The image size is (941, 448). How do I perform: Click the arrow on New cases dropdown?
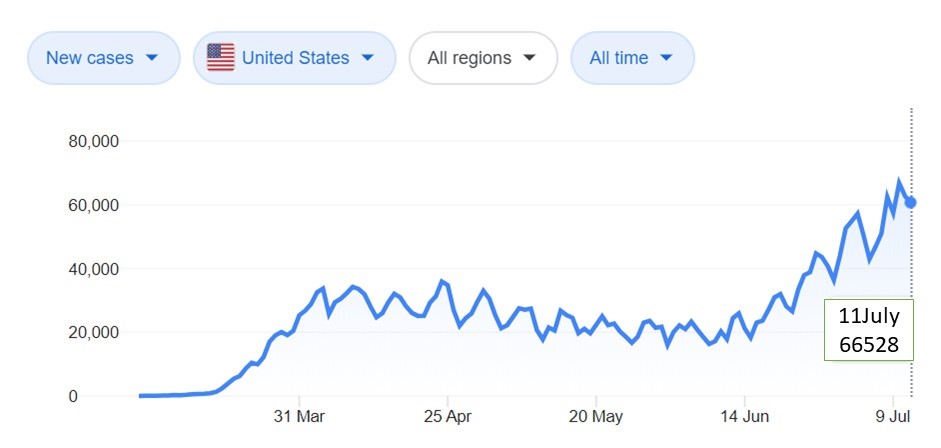click(x=152, y=58)
